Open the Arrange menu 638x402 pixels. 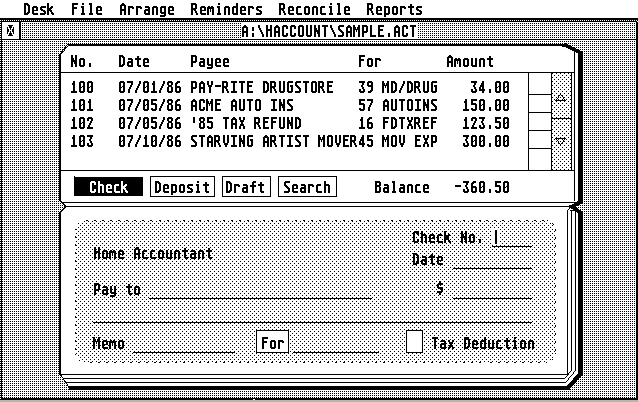[x=146, y=9]
